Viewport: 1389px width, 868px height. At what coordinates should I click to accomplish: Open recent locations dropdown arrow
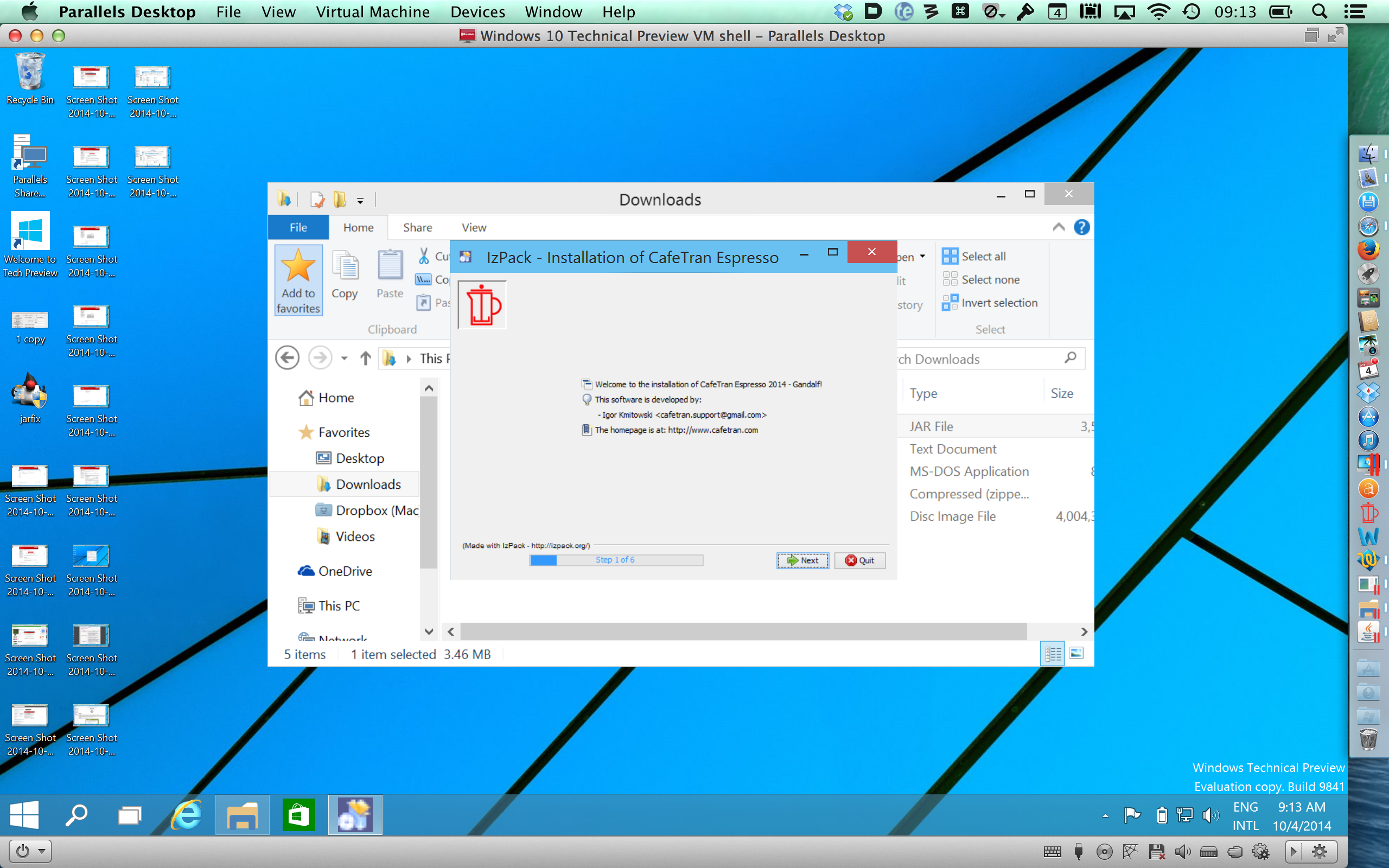point(345,358)
